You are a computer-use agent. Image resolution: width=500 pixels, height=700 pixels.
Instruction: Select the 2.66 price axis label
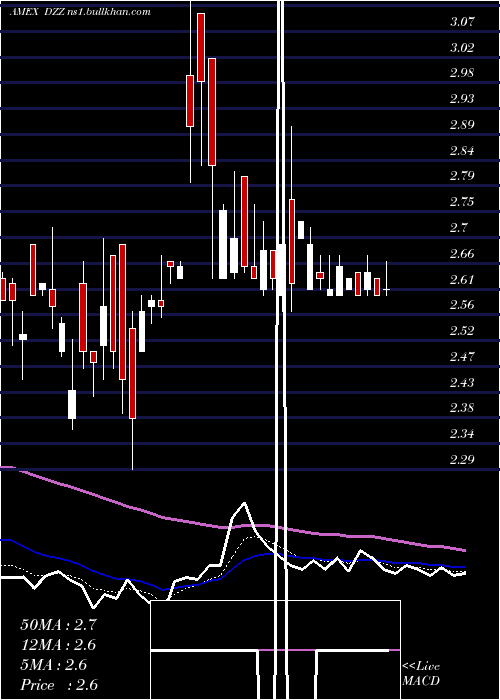(462, 254)
